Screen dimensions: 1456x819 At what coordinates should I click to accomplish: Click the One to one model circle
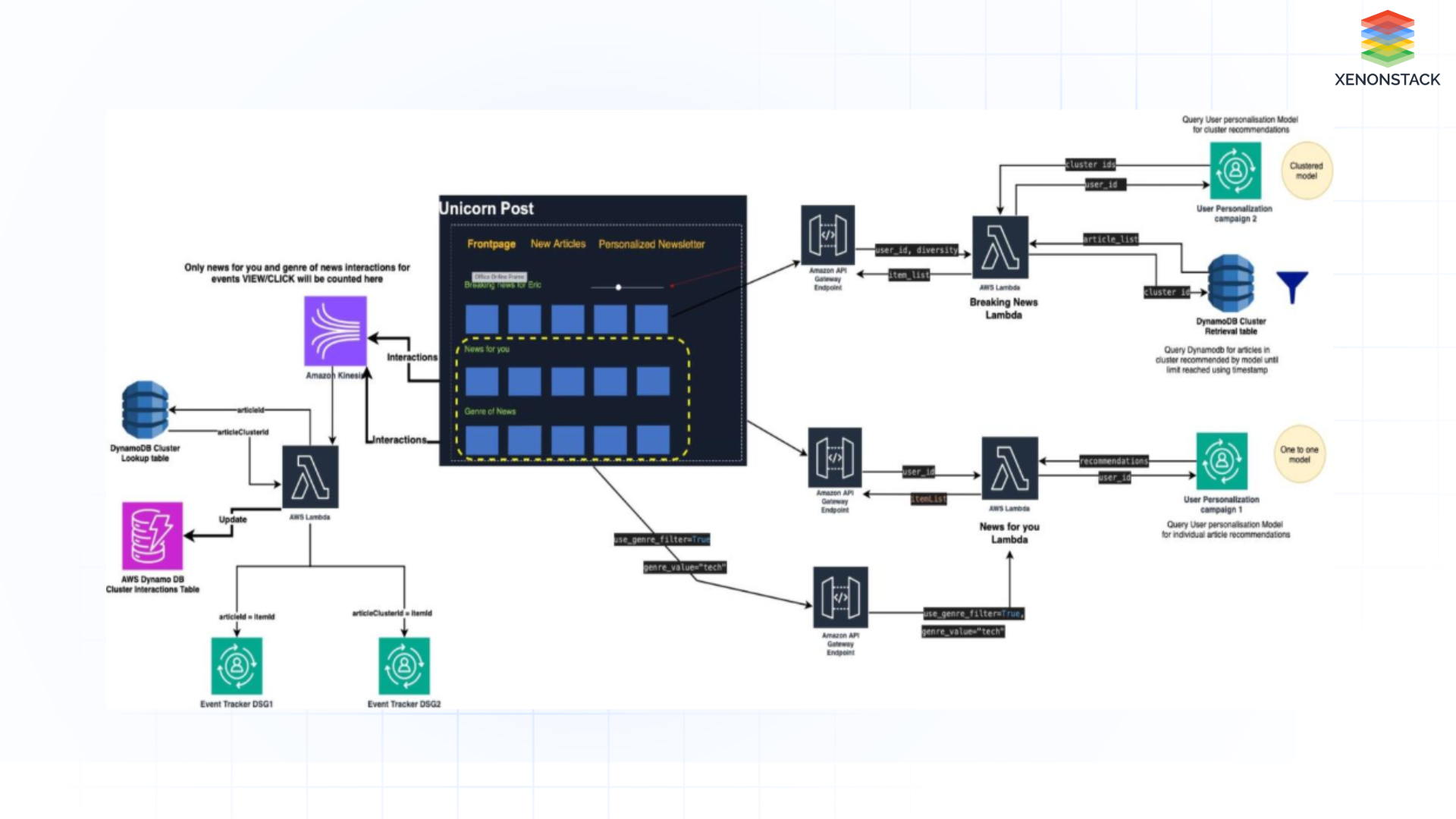point(1300,454)
